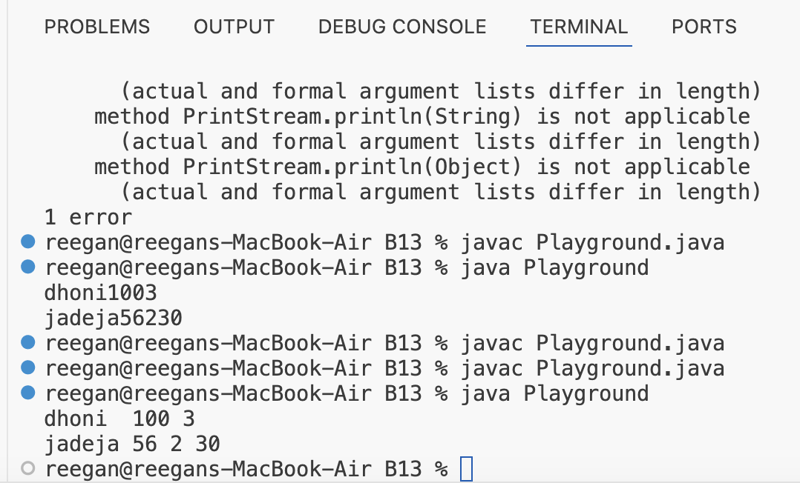Click blue dot beside last java Playground command

(28, 393)
